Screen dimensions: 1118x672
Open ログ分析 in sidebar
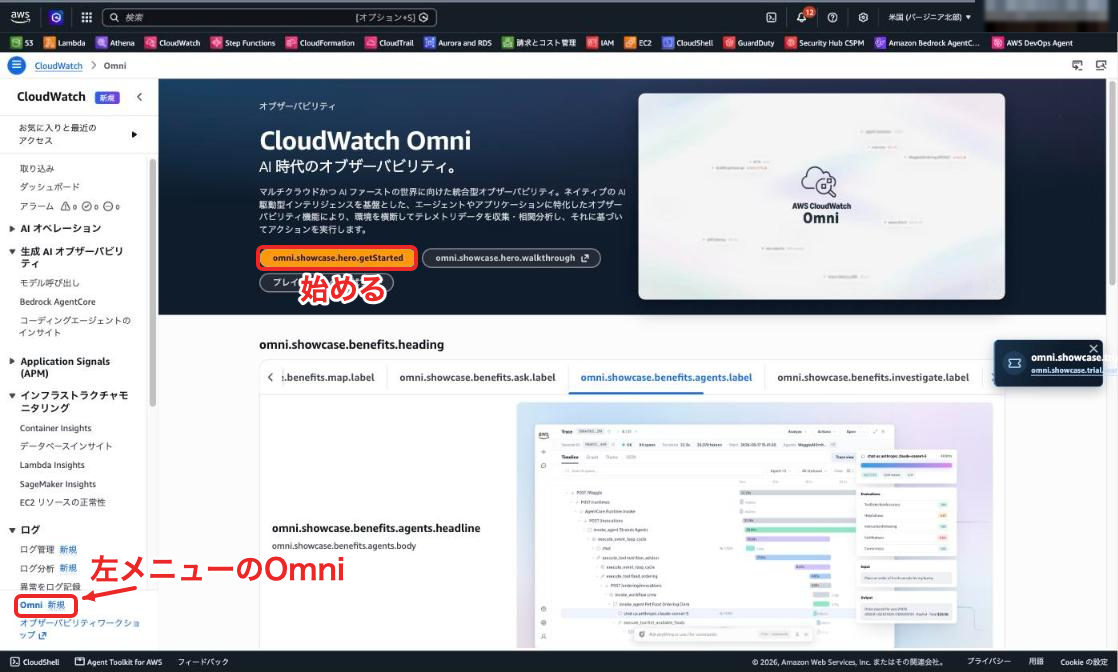[38, 569]
